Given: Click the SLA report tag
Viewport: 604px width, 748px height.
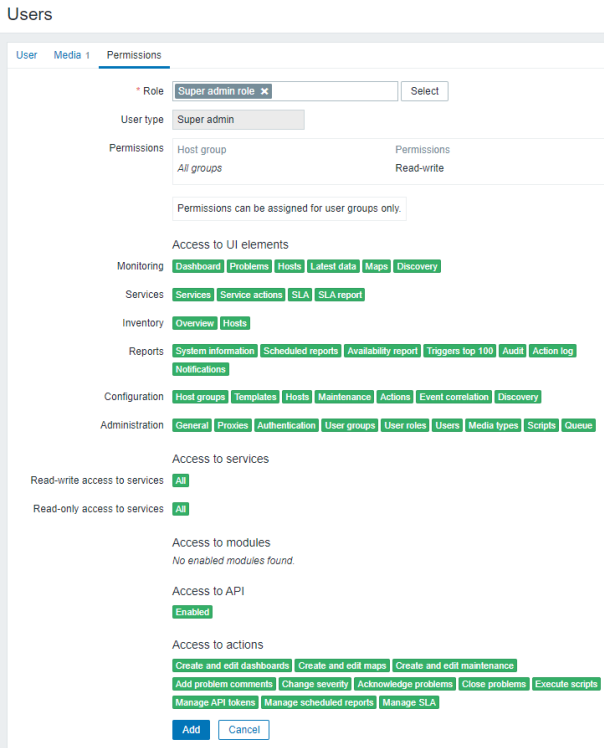Looking at the screenshot, I should [341, 295].
